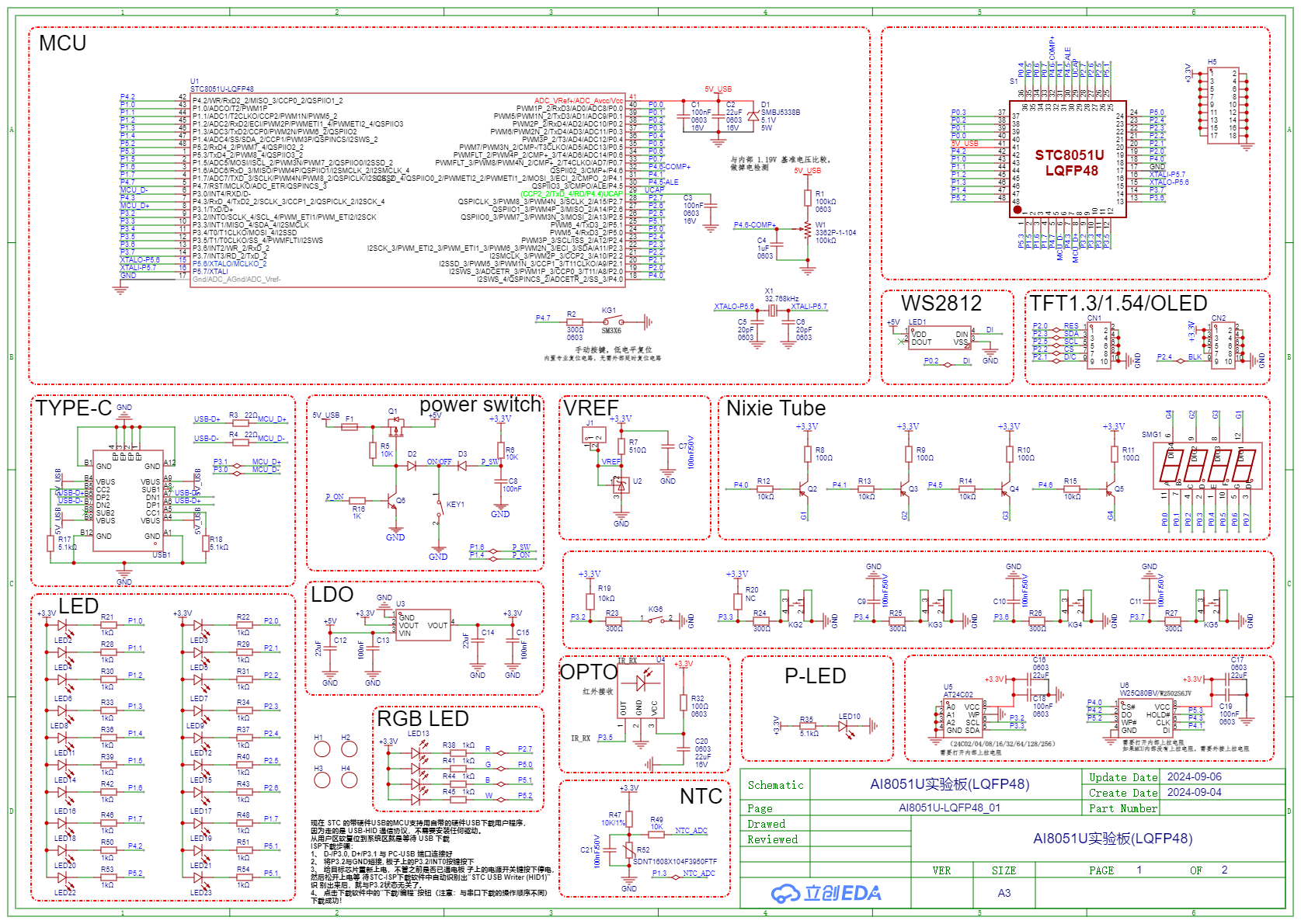
Task: Click the U2 voltage reference symbol
Action: pyautogui.click(x=621, y=485)
